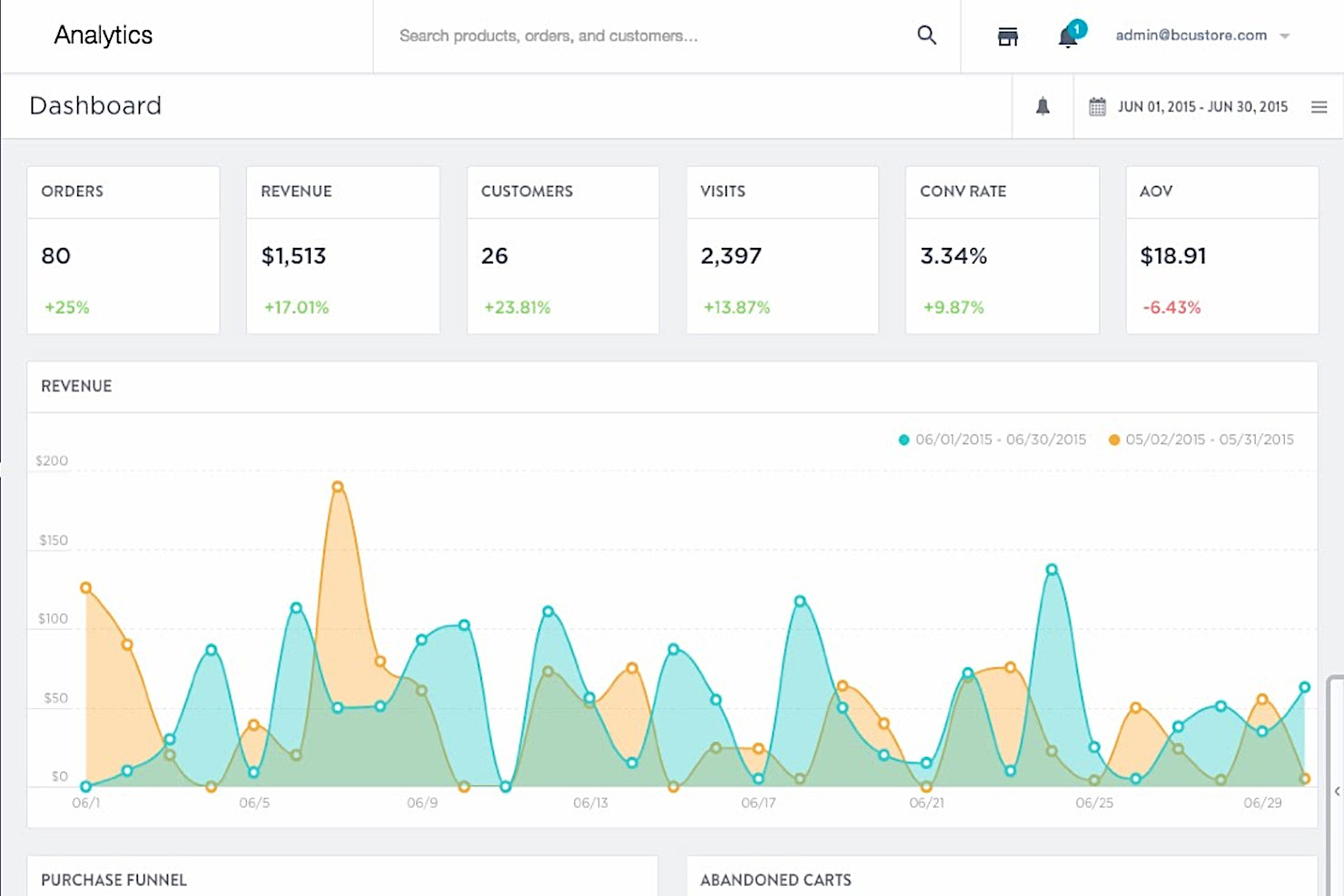
Task: Click the calendar icon next to the dates
Action: (x=1098, y=106)
